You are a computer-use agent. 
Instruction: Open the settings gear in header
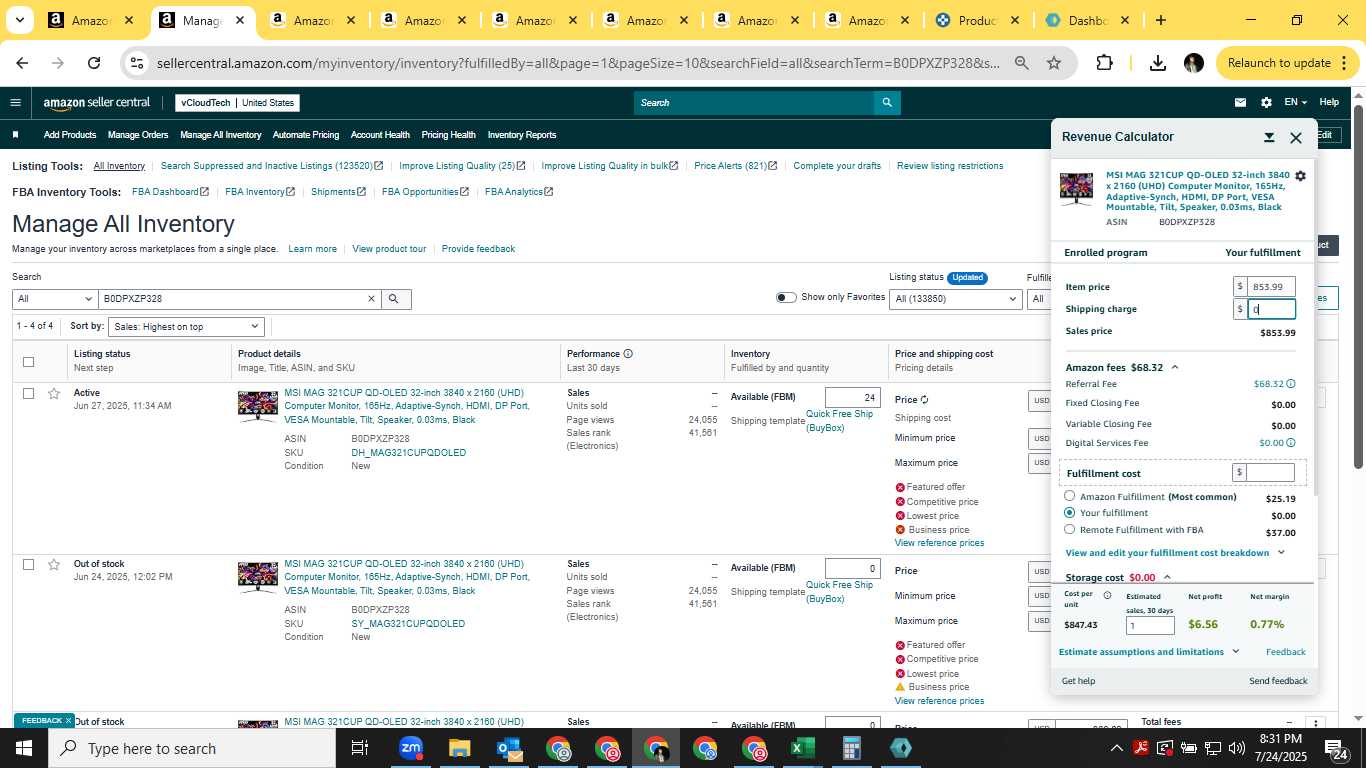coord(1266,102)
